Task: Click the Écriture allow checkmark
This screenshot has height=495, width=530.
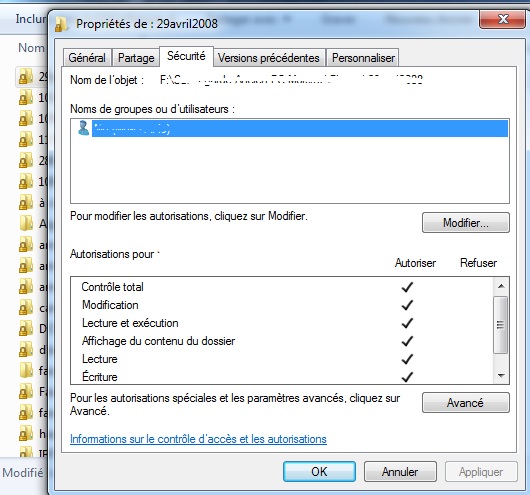Action: (407, 377)
